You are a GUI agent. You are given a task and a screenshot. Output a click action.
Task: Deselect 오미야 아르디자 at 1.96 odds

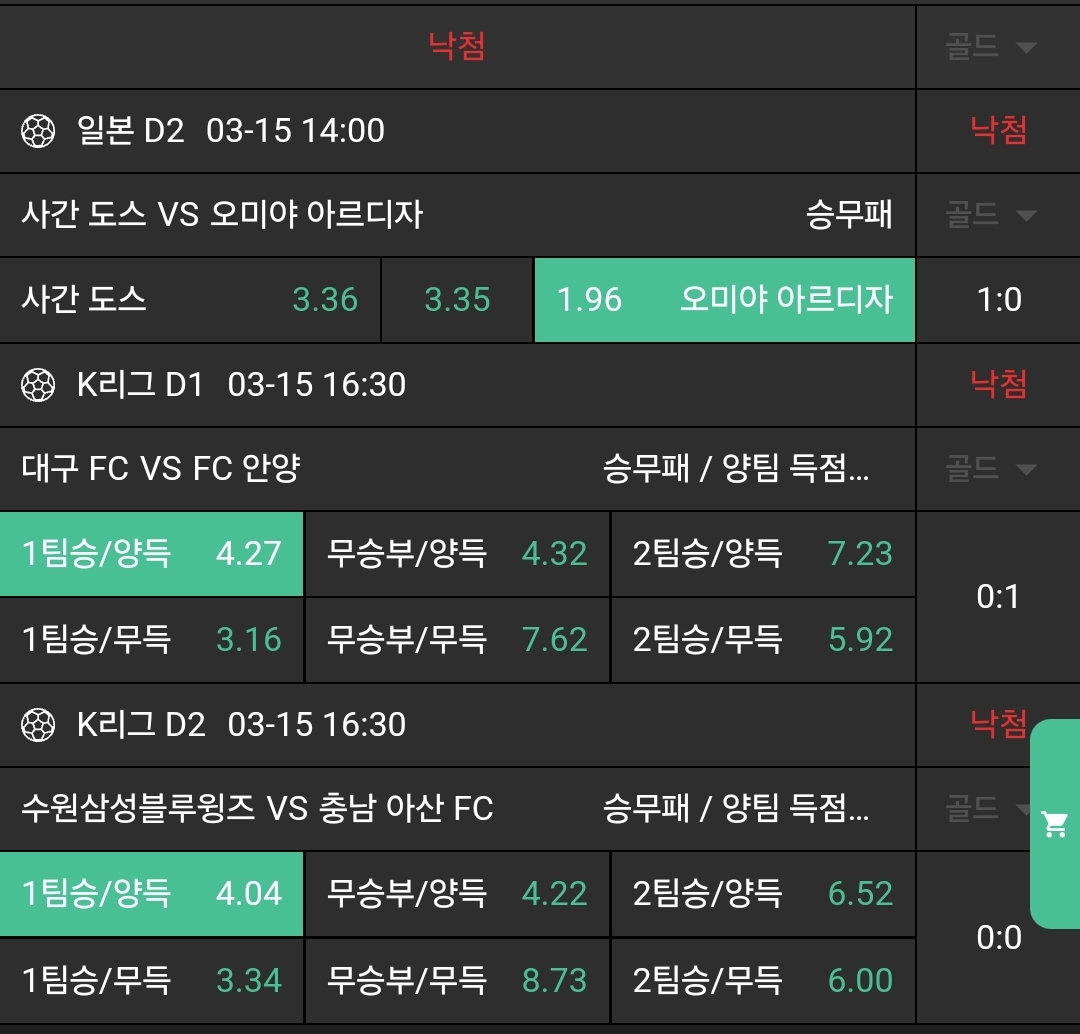[724, 300]
